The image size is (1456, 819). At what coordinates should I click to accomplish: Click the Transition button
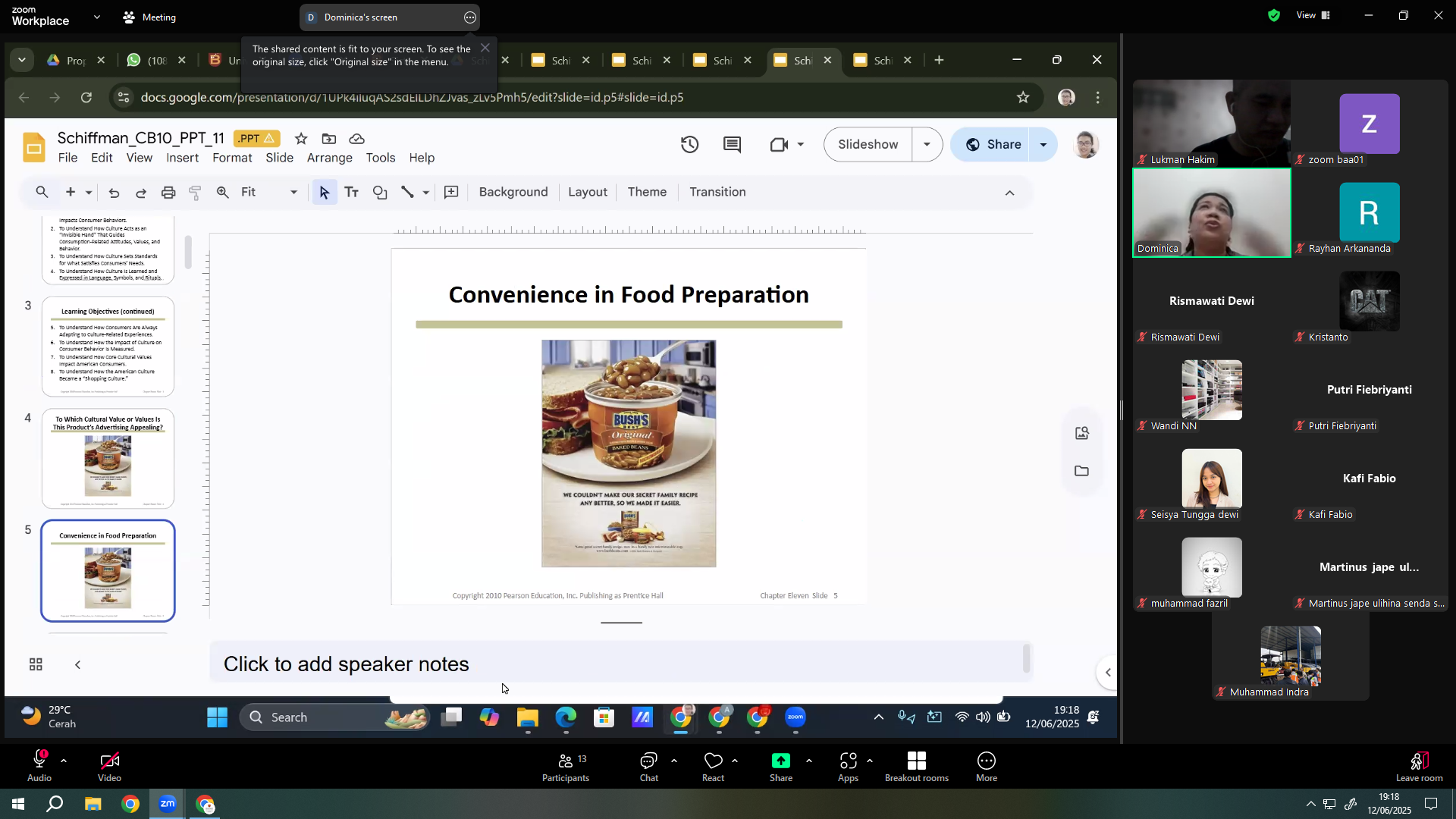coord(717,193)
